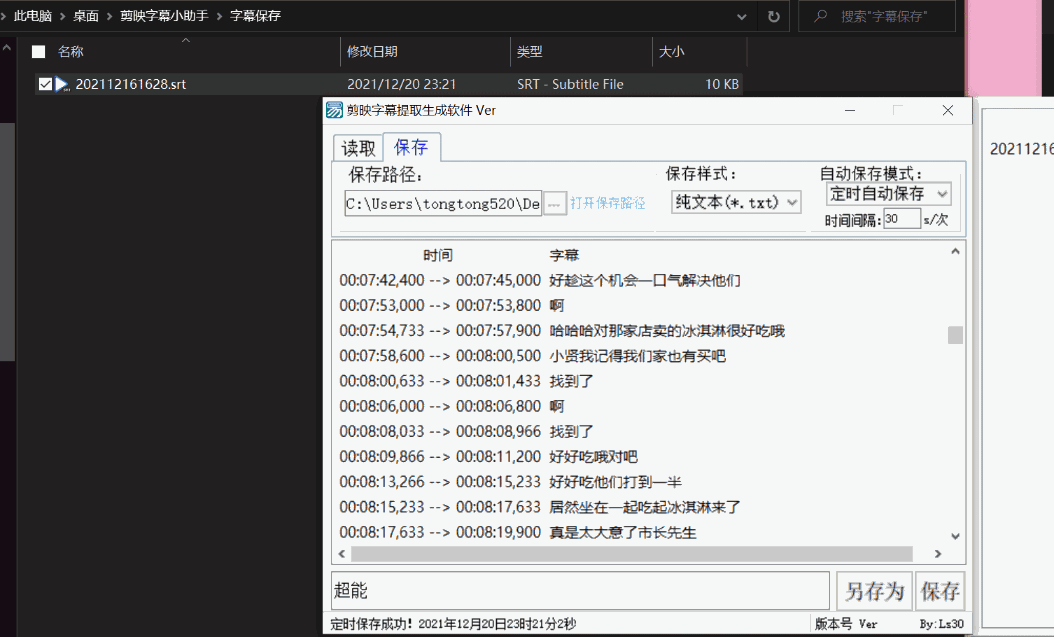1054x637 pixels.
Task: Click the vertical scrollbar thumb in subtitle list
Action: (955, 335)
